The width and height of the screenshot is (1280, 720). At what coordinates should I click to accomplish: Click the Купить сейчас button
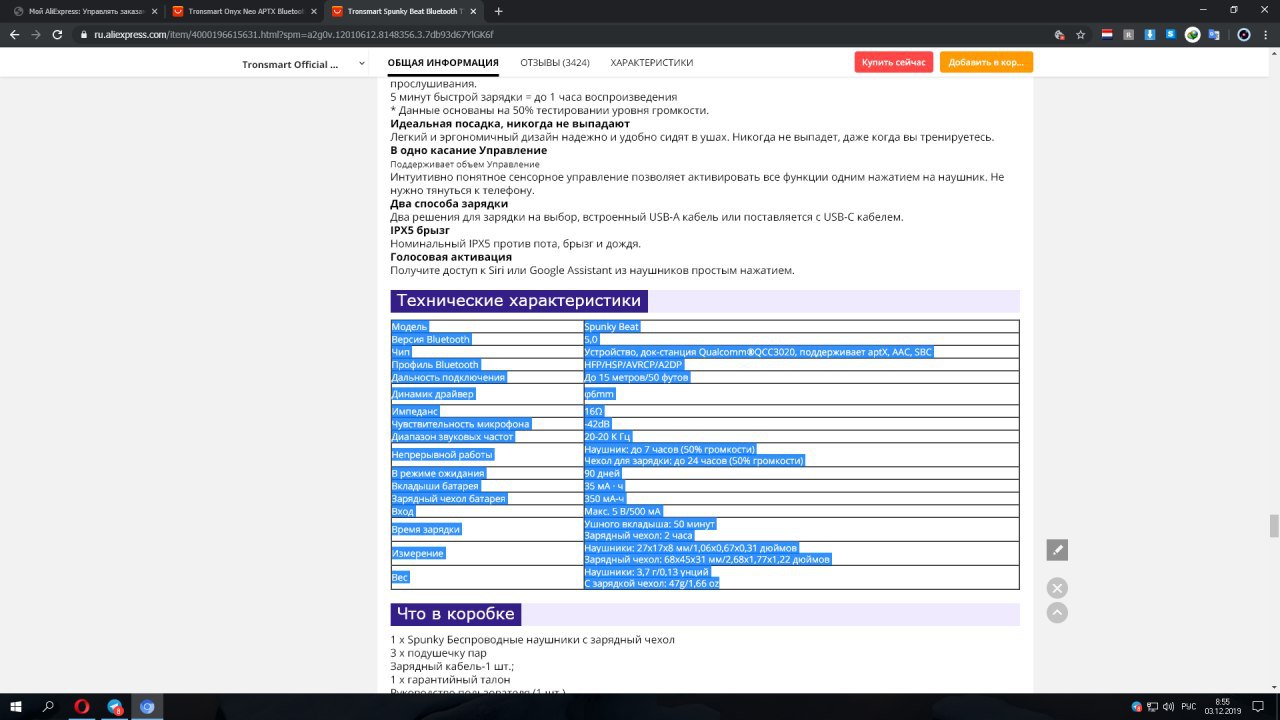click(x=894, y=62)
